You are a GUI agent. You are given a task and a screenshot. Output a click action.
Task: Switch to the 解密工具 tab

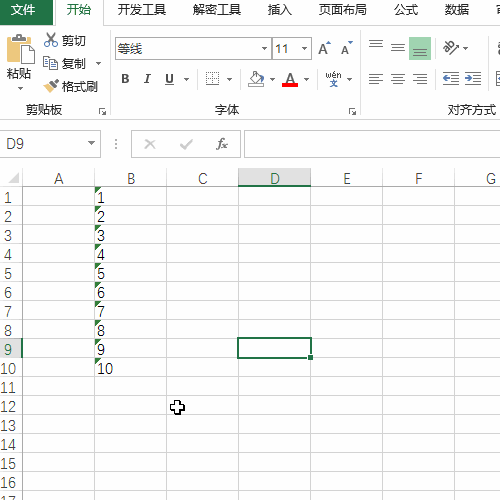(217, 10)
